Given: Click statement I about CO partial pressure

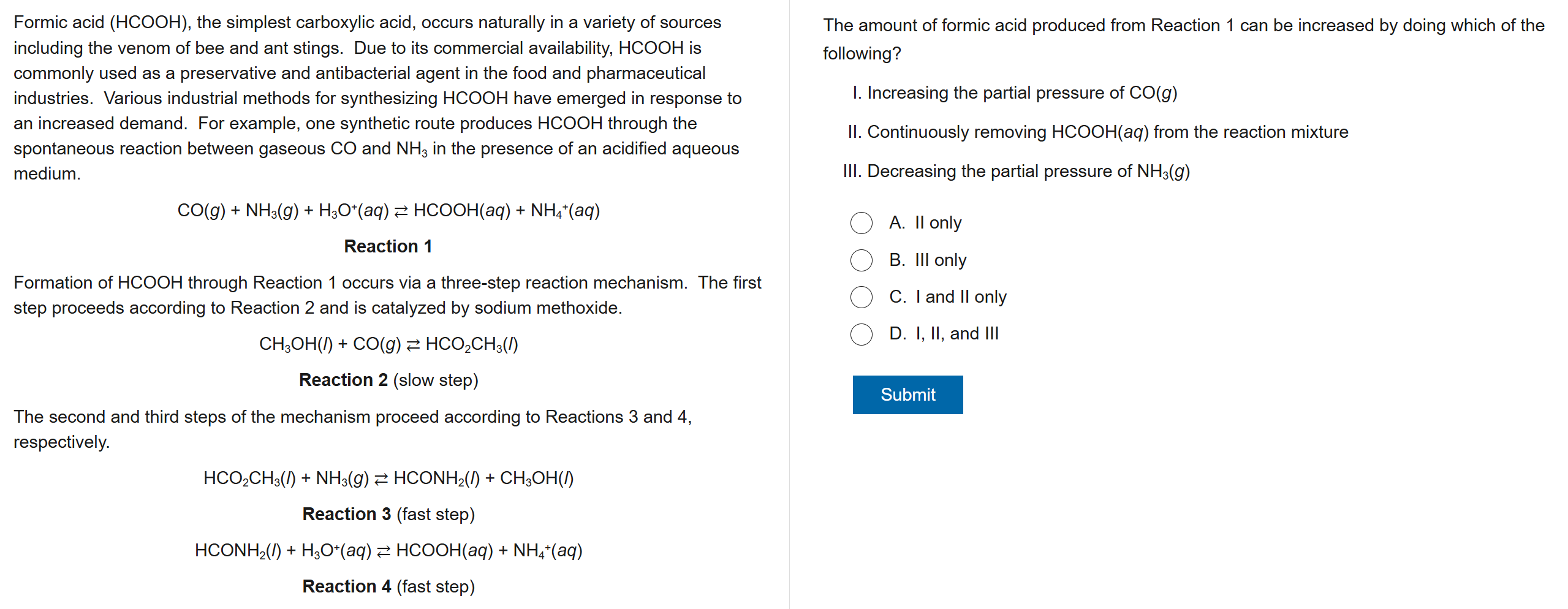Looking at the screenshot, I should 1015,93.
